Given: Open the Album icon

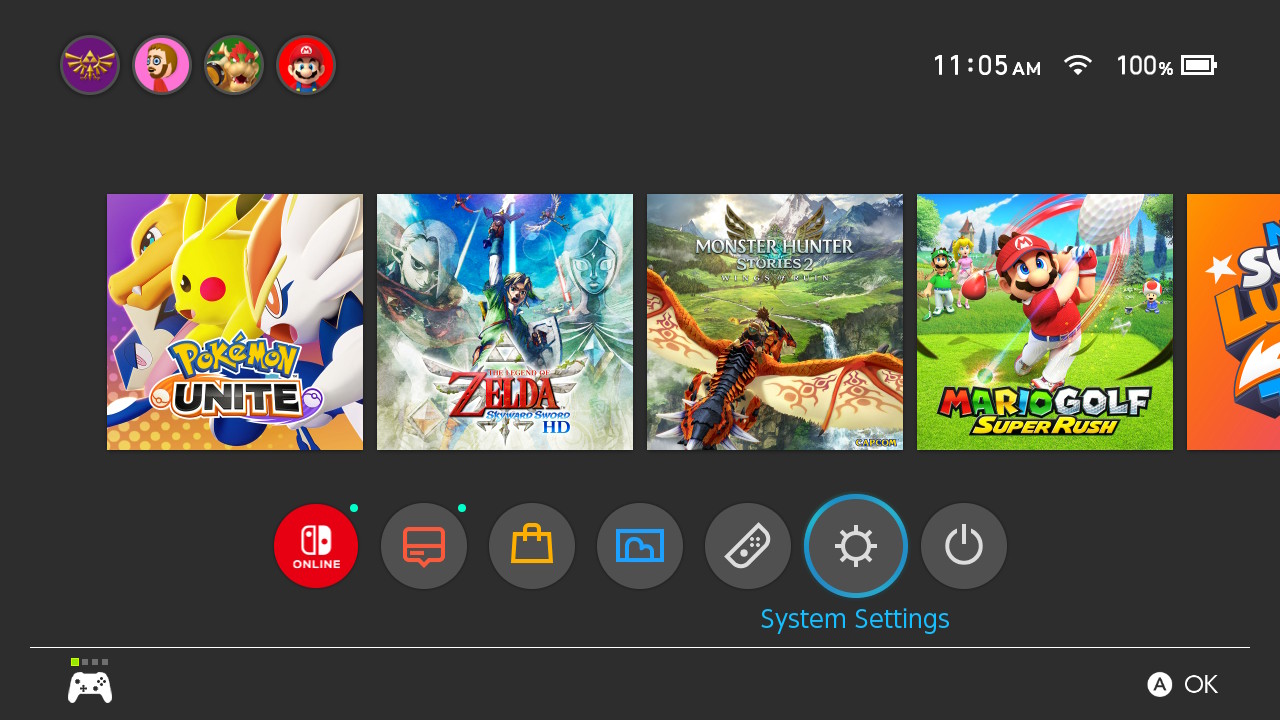Looking at the screenshot, I should coord(640,546).
